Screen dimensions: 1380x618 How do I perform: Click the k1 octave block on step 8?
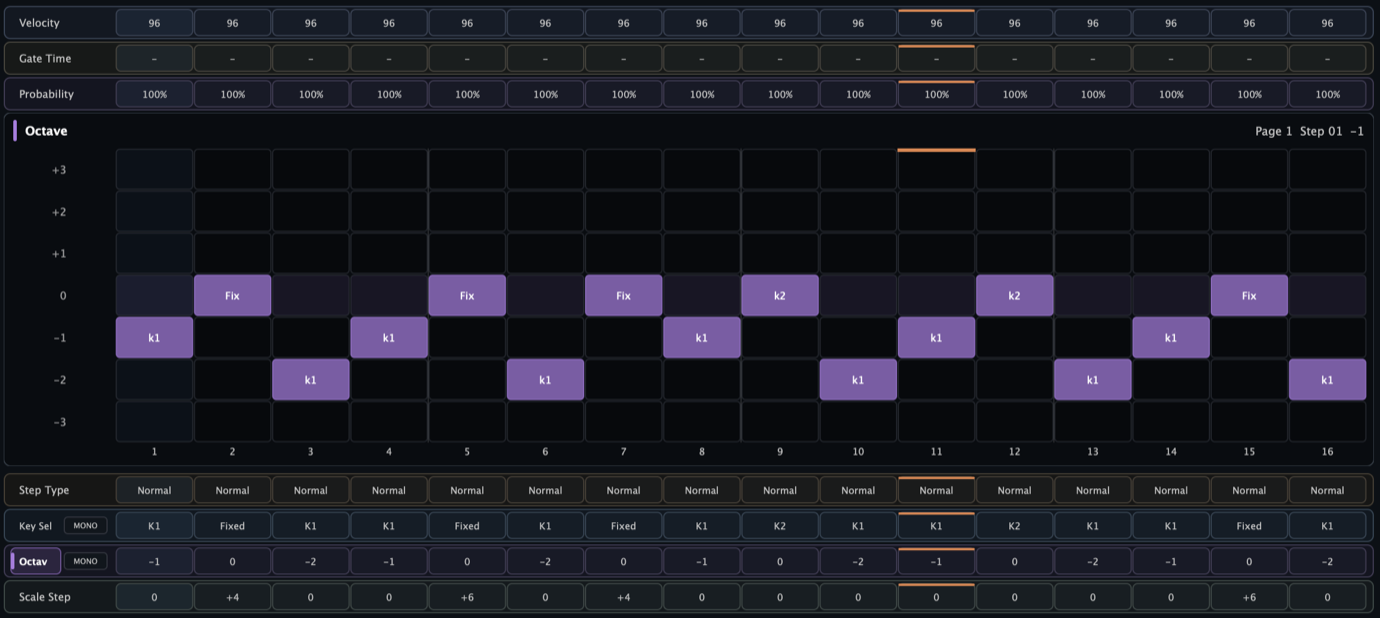tap(702, 338)
